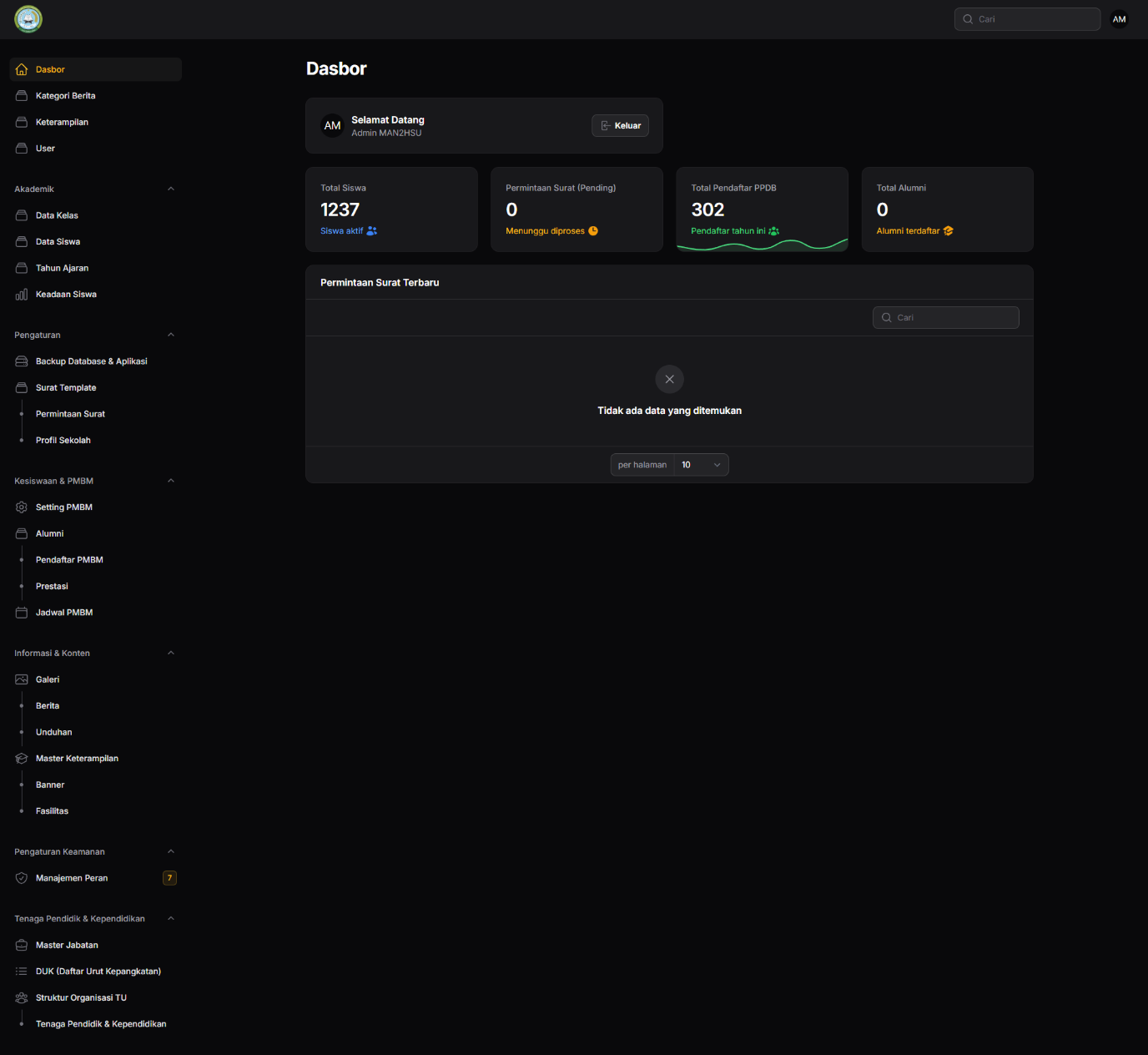The image size is (1148, 1055).
Task: Collapse the Pengaturan sidebar group
Action: tap(171, 335)
